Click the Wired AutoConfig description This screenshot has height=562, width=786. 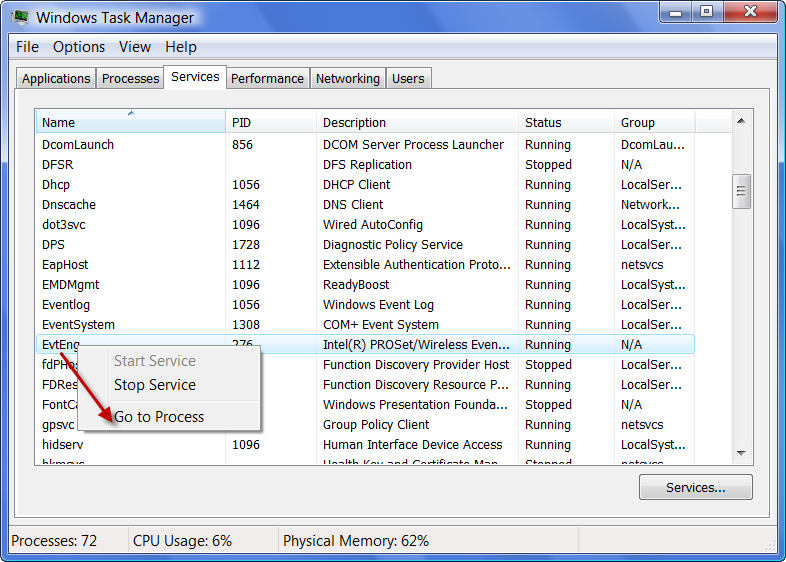[x=372, y=225]
